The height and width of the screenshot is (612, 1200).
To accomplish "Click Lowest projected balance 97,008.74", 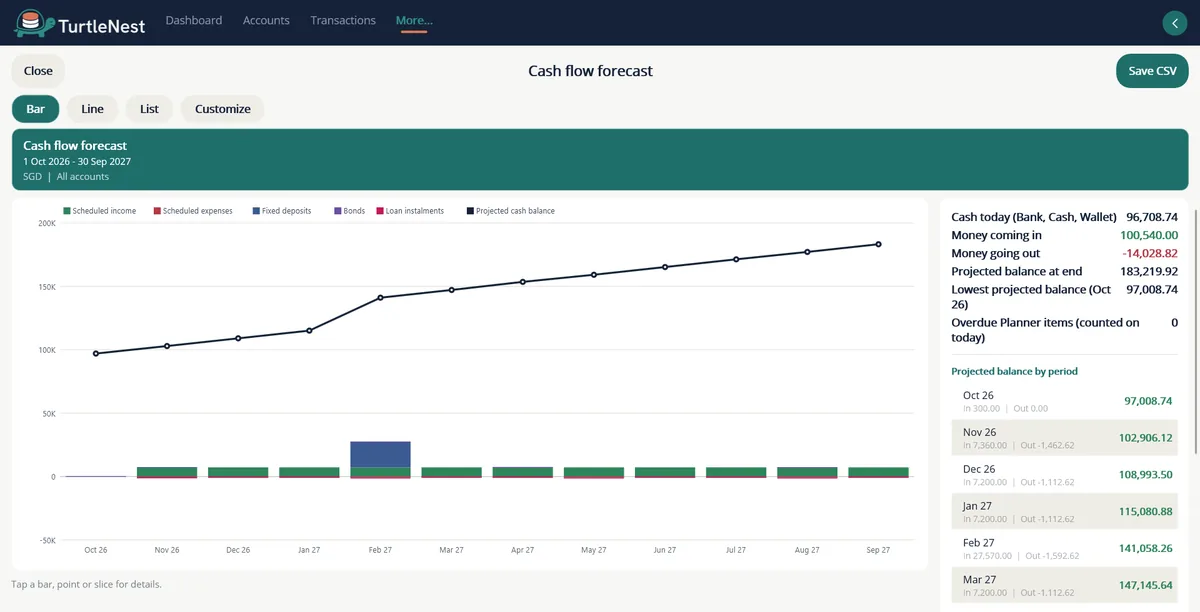I will pyautogui.click(x=1152, y=289).
